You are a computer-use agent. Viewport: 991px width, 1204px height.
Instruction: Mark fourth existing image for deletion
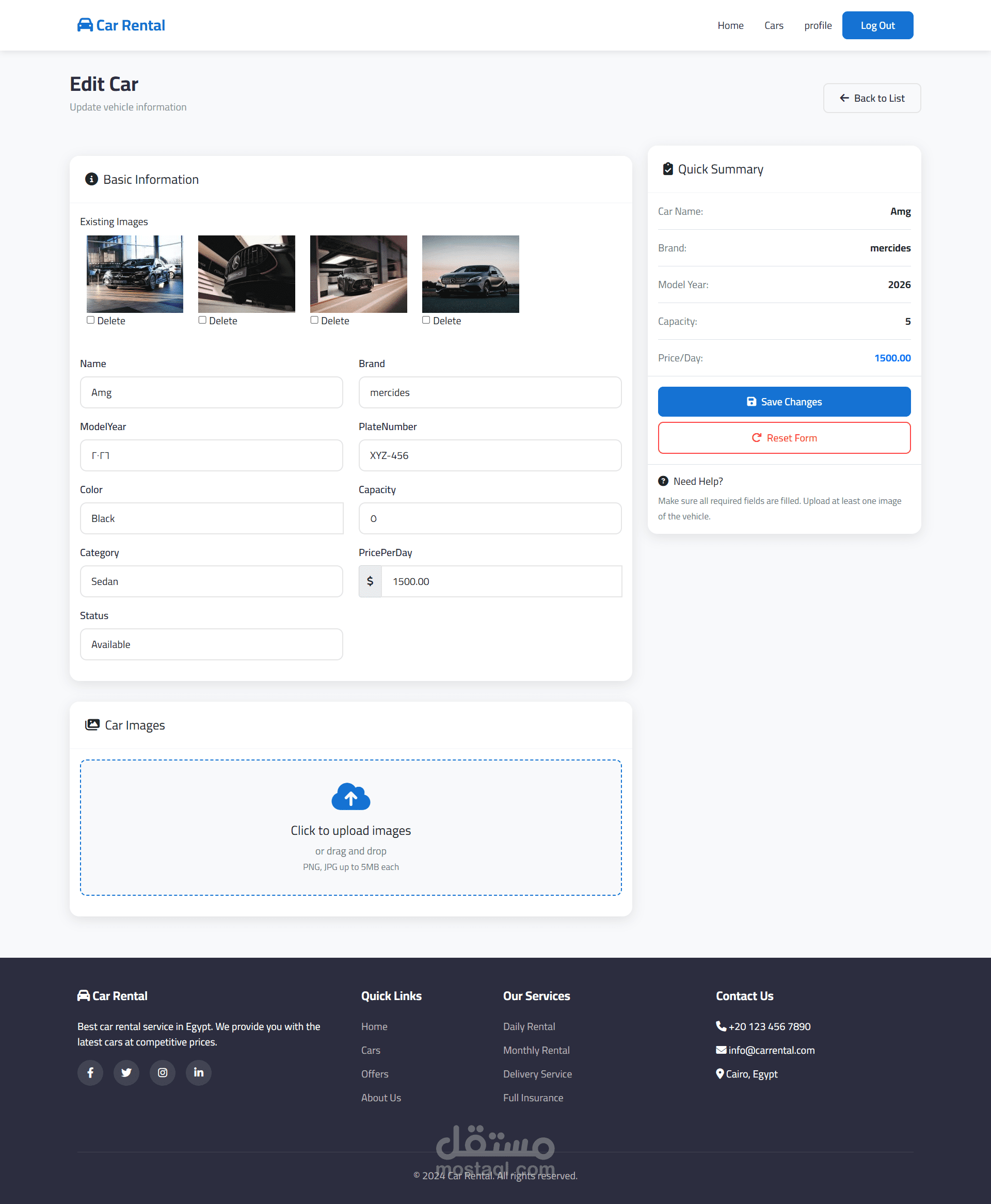click(x=426, y=320)
